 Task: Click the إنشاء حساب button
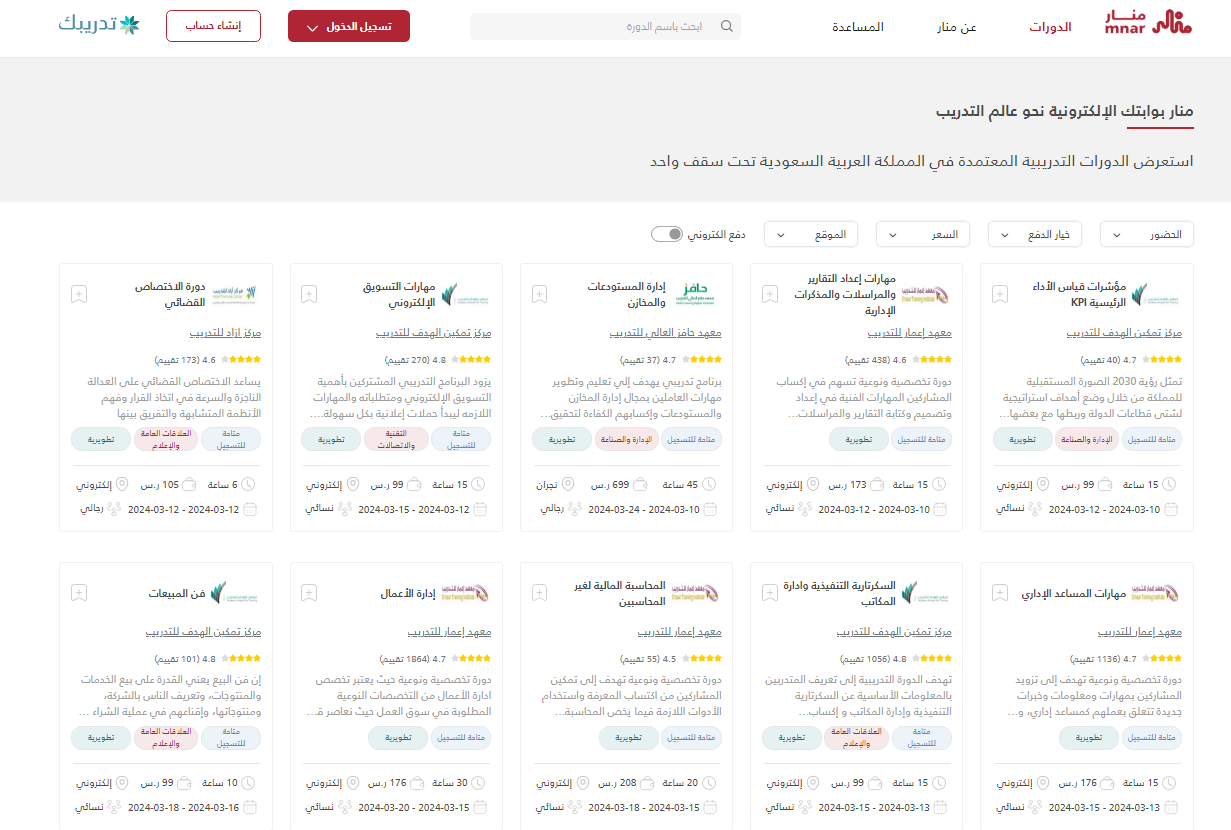click(213, 26)
